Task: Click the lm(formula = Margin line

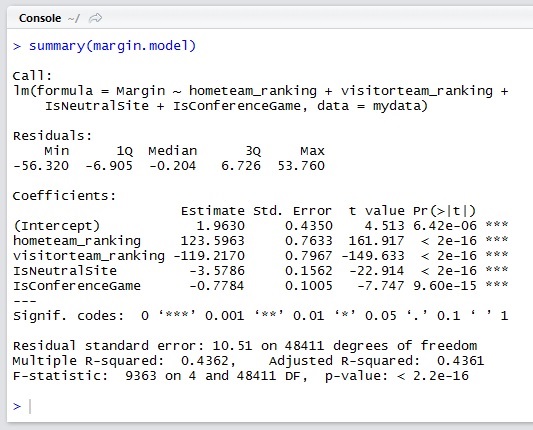Action: point(260,91)
